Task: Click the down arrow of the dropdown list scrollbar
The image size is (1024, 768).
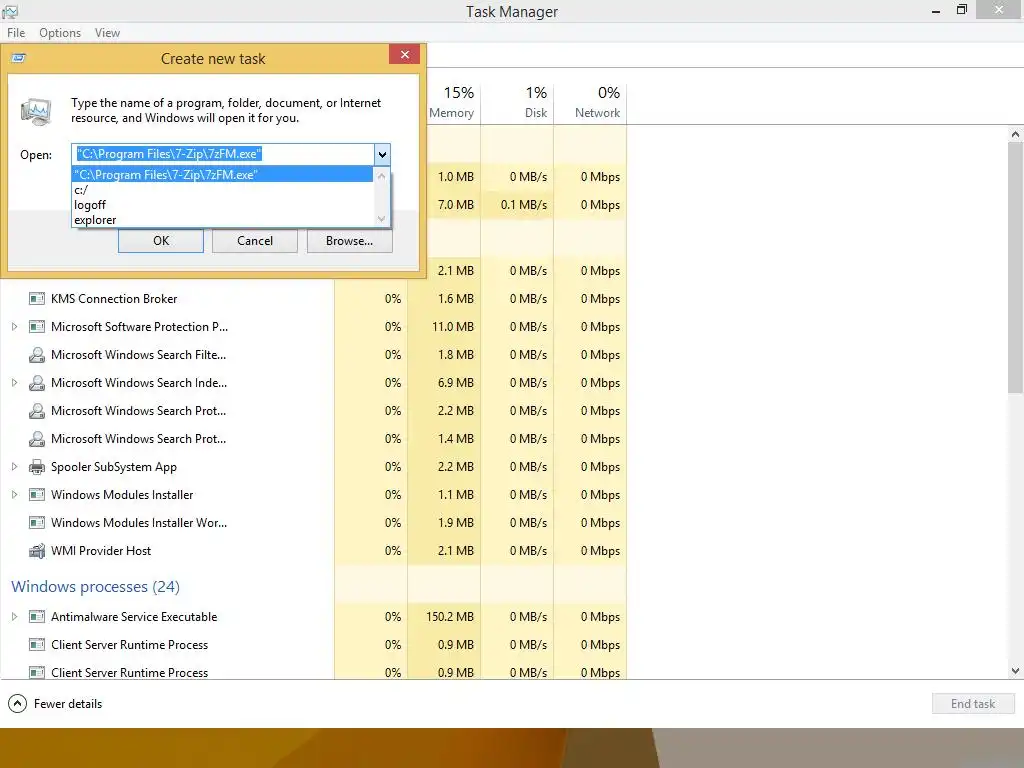Action: click(x=381, y=219)
